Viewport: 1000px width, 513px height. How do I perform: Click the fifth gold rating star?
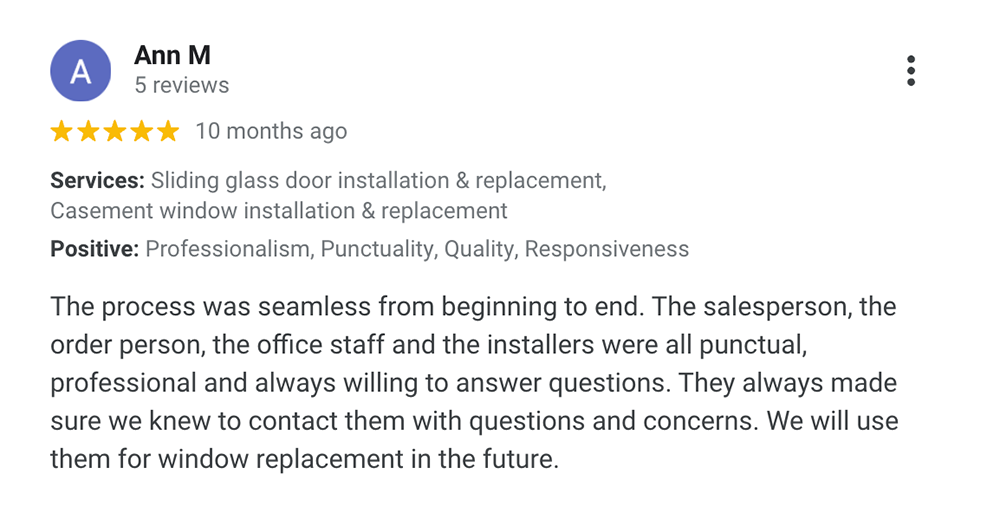(168, 131)
